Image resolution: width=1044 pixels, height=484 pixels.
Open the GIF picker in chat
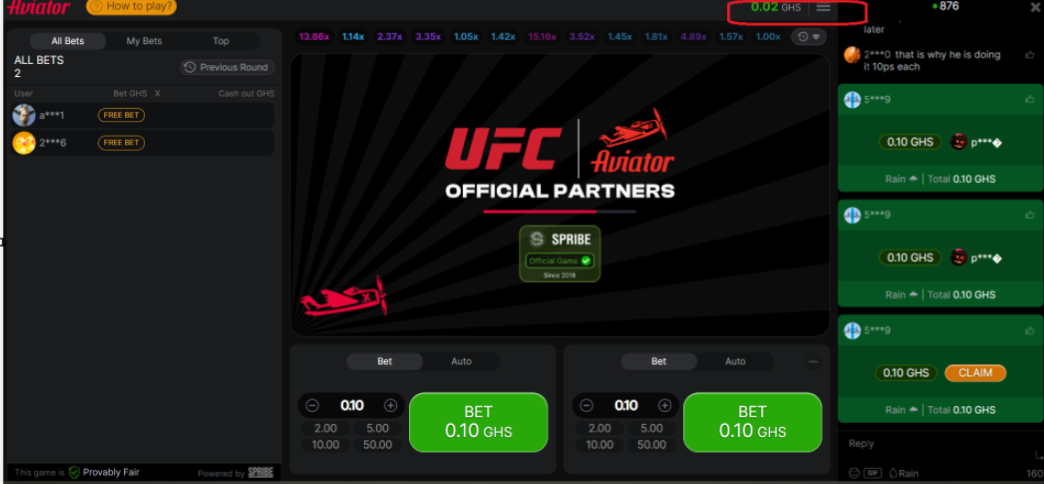873,473
